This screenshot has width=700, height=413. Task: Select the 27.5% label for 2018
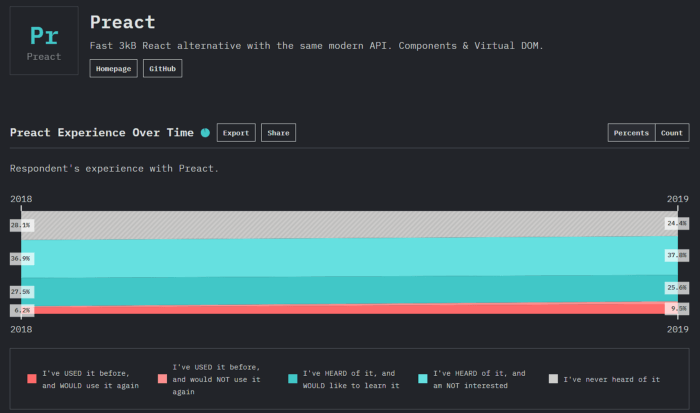pos(22,292)
